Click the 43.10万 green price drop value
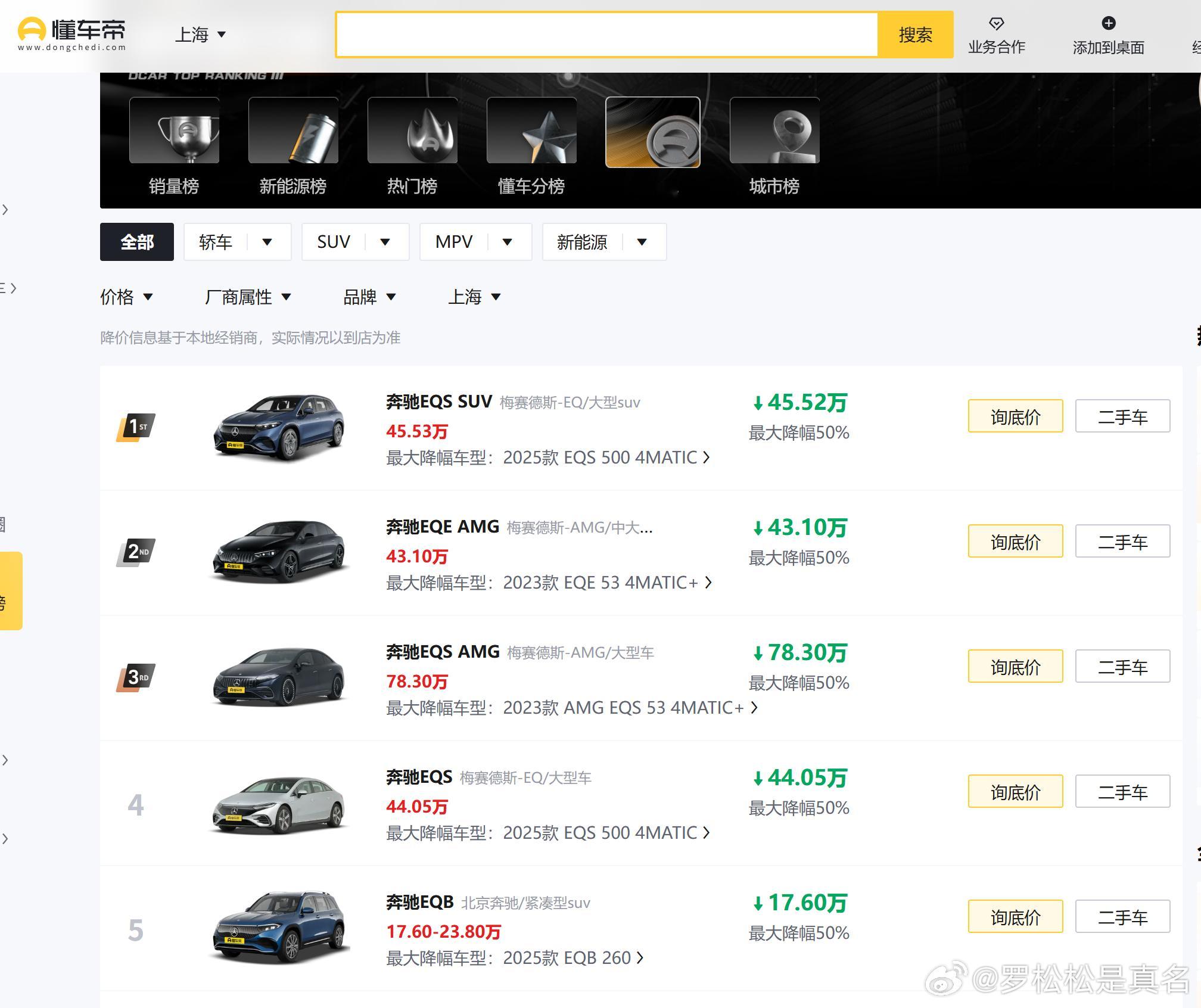This screenshot has width=1201, height=1008. coord(799,528)
